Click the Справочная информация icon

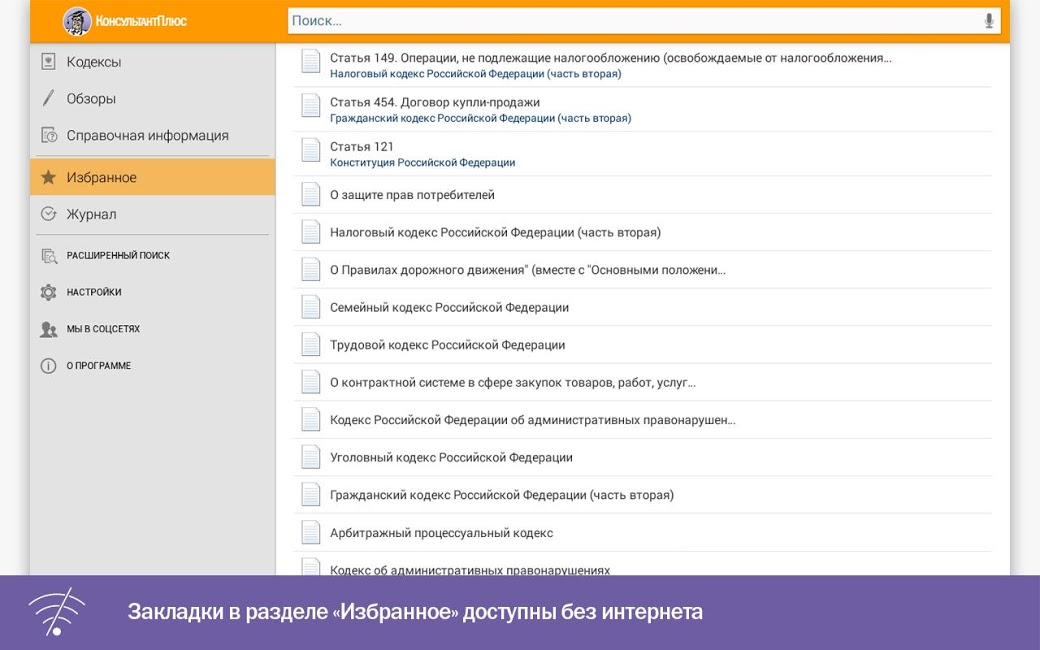coord(48,135)
